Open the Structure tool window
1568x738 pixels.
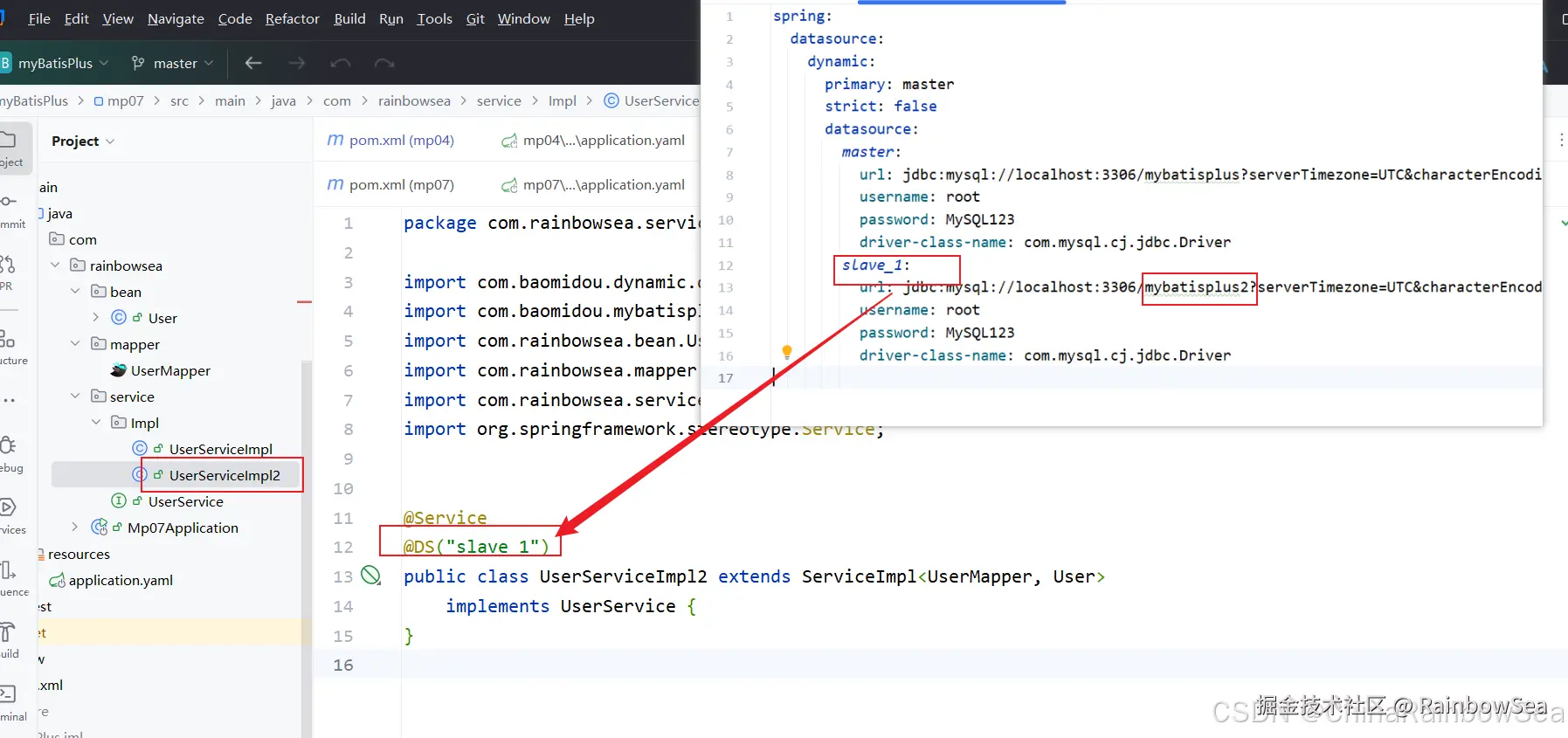pos(10,347)
